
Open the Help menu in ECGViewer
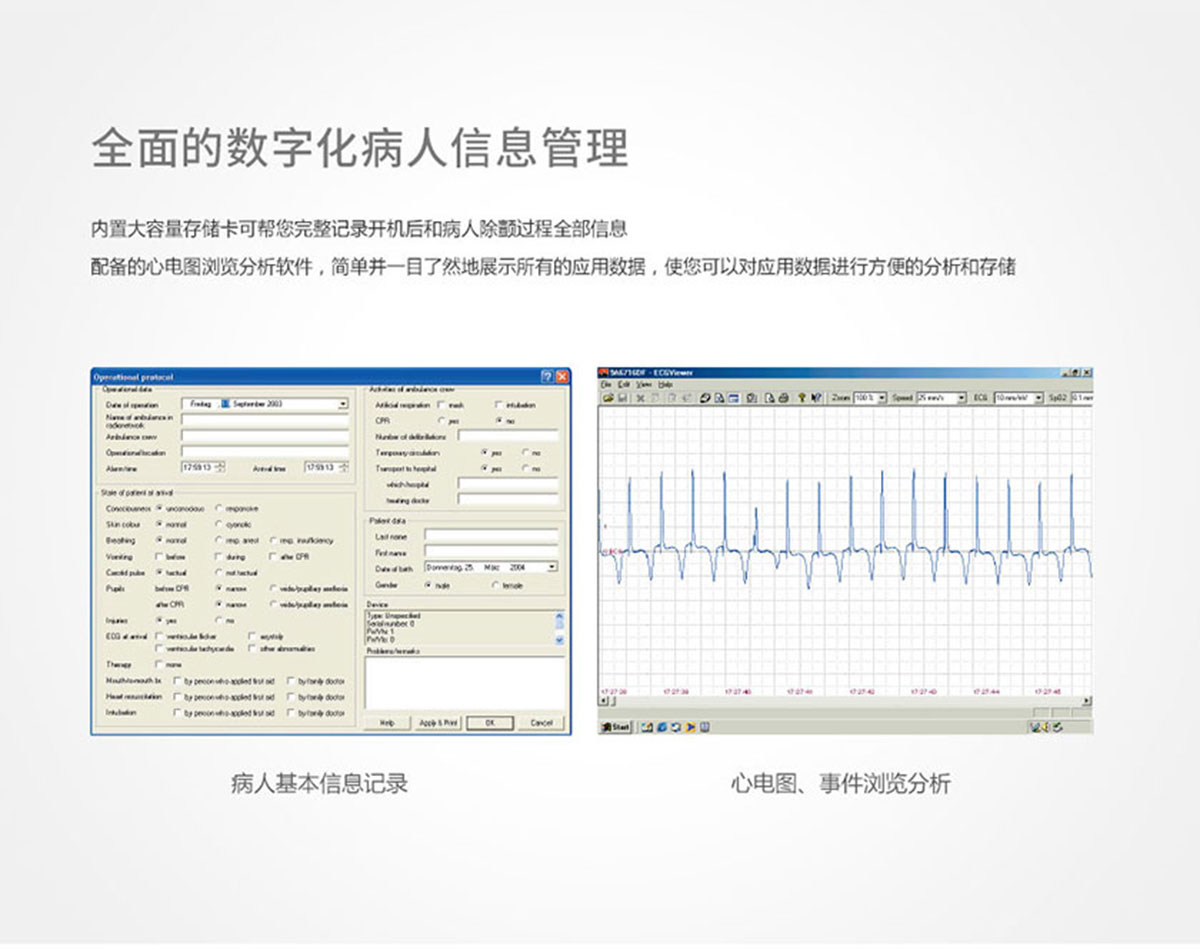[665, 385]
